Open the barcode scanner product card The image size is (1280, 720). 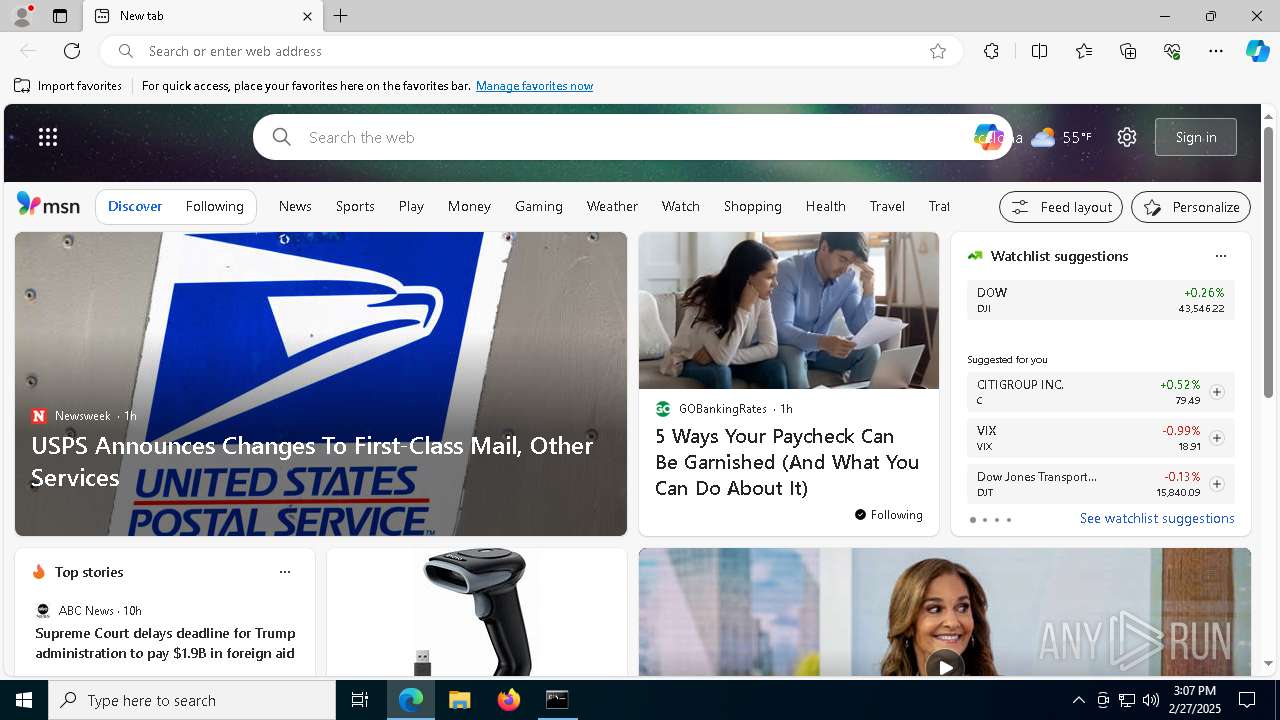point(476,612)
